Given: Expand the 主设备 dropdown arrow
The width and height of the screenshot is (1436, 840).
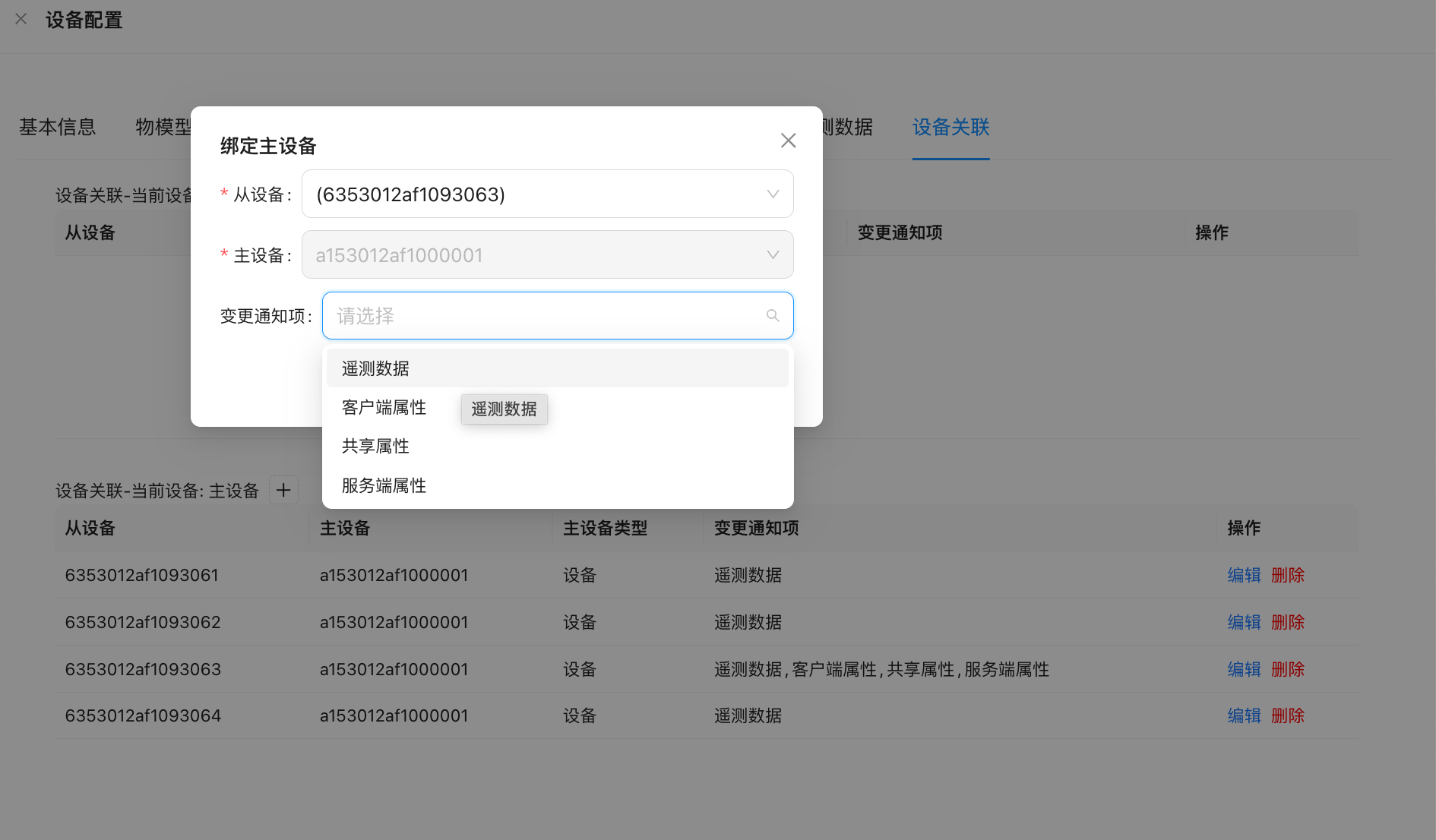Looking at the screenshot, I should [x=773, y=255].
